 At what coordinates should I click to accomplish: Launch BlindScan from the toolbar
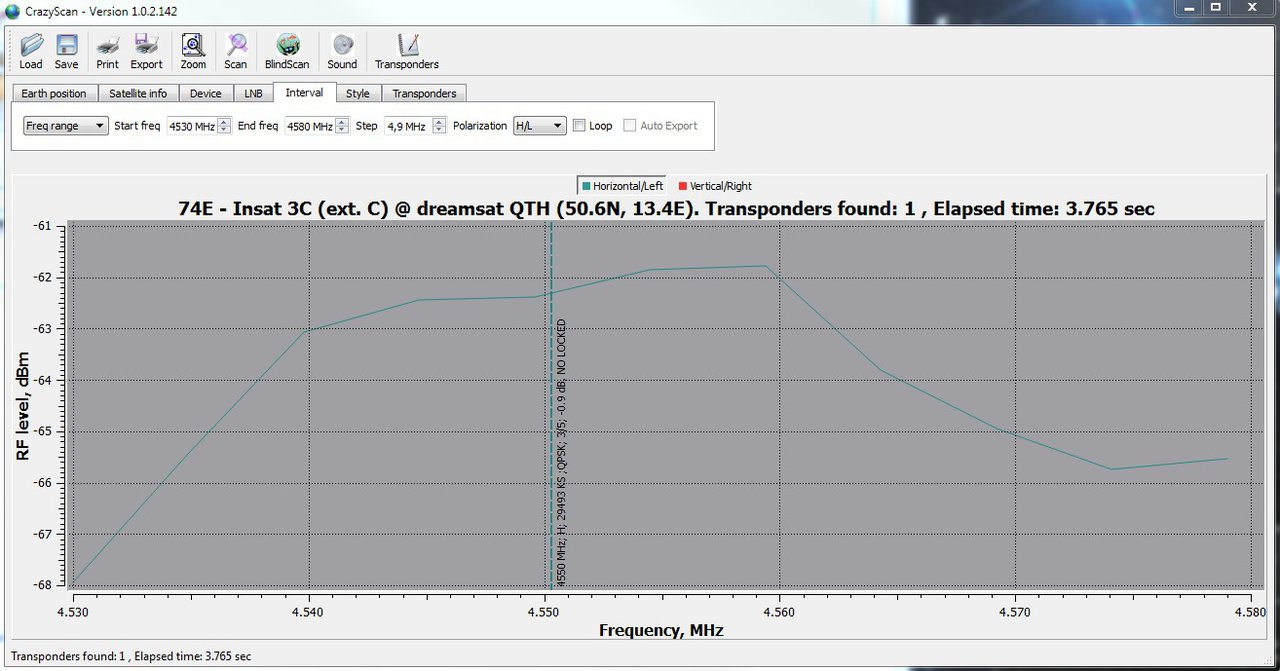287,47
